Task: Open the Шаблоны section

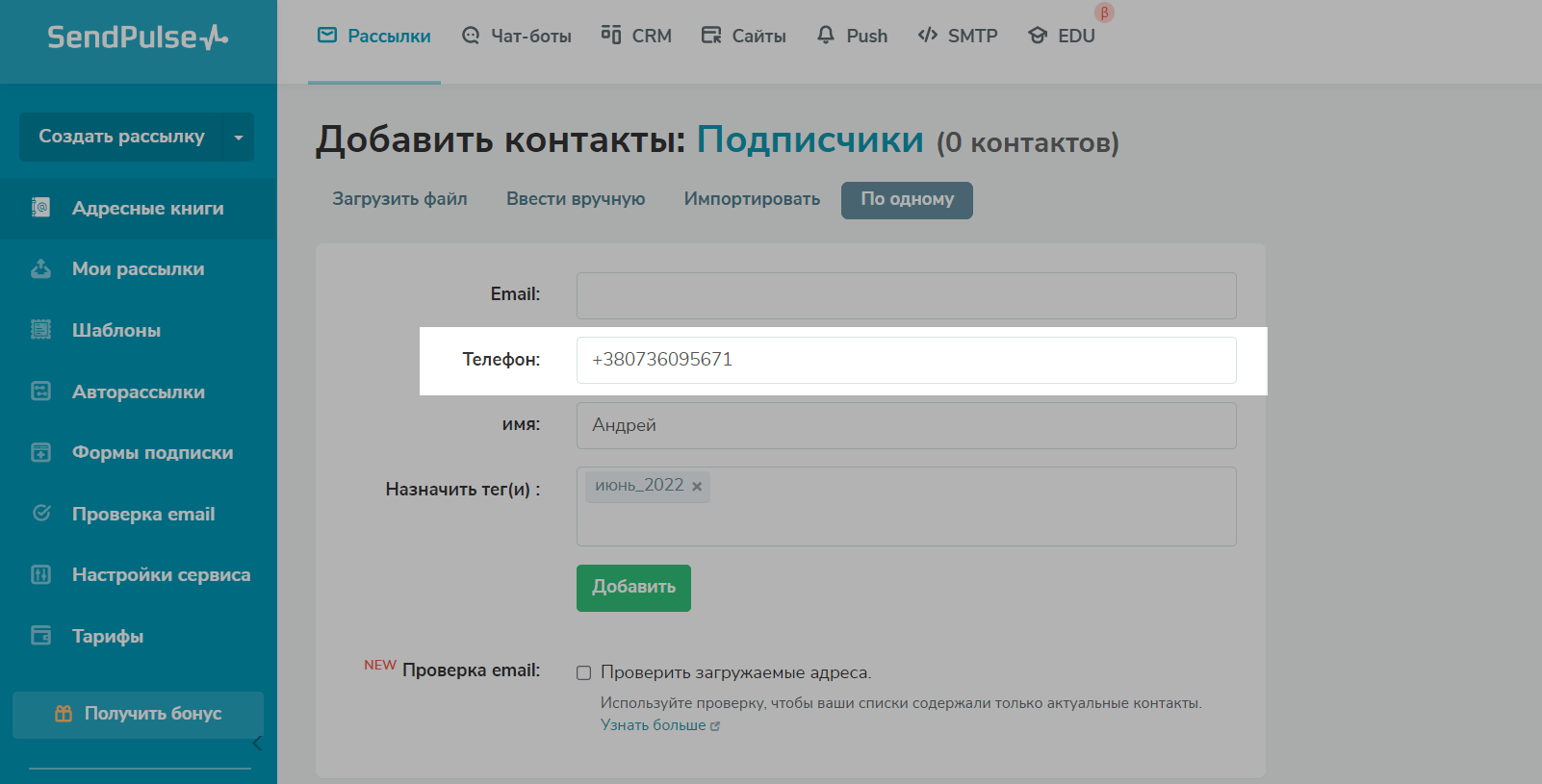Action: tap(116, 330)
